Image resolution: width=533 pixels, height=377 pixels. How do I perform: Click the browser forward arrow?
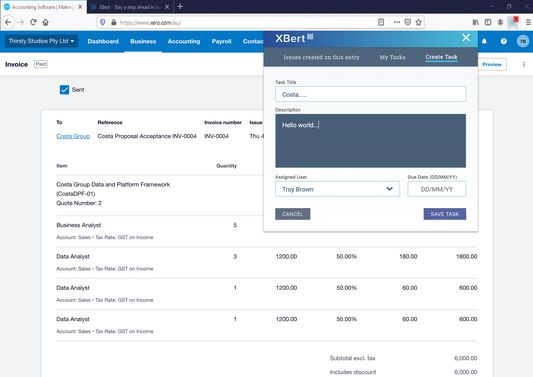[x=21, y=22]
